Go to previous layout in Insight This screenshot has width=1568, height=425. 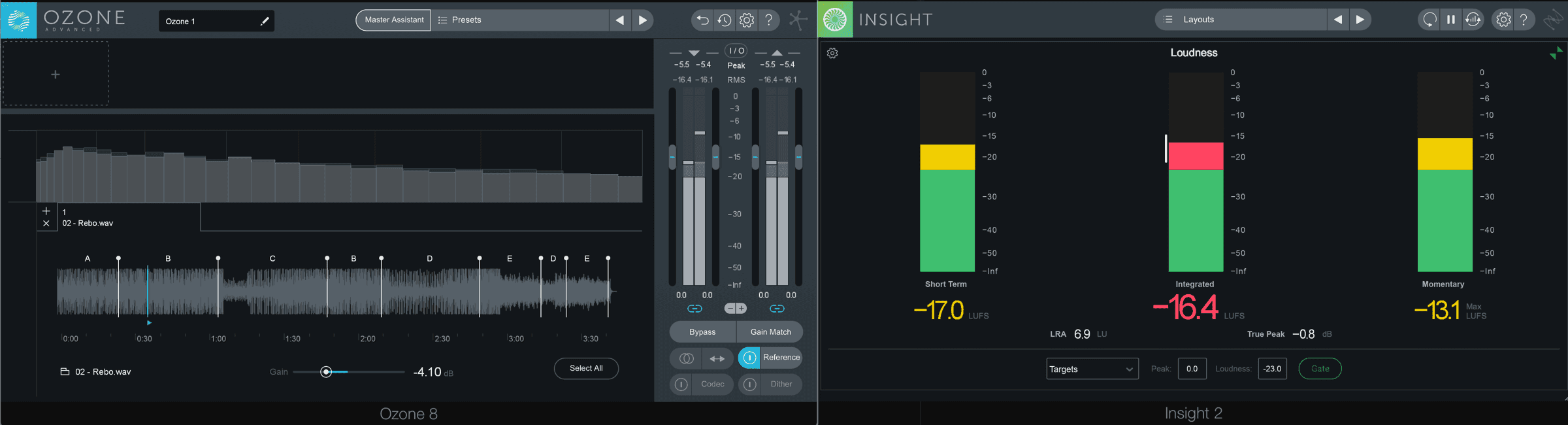coord(1337,20)
